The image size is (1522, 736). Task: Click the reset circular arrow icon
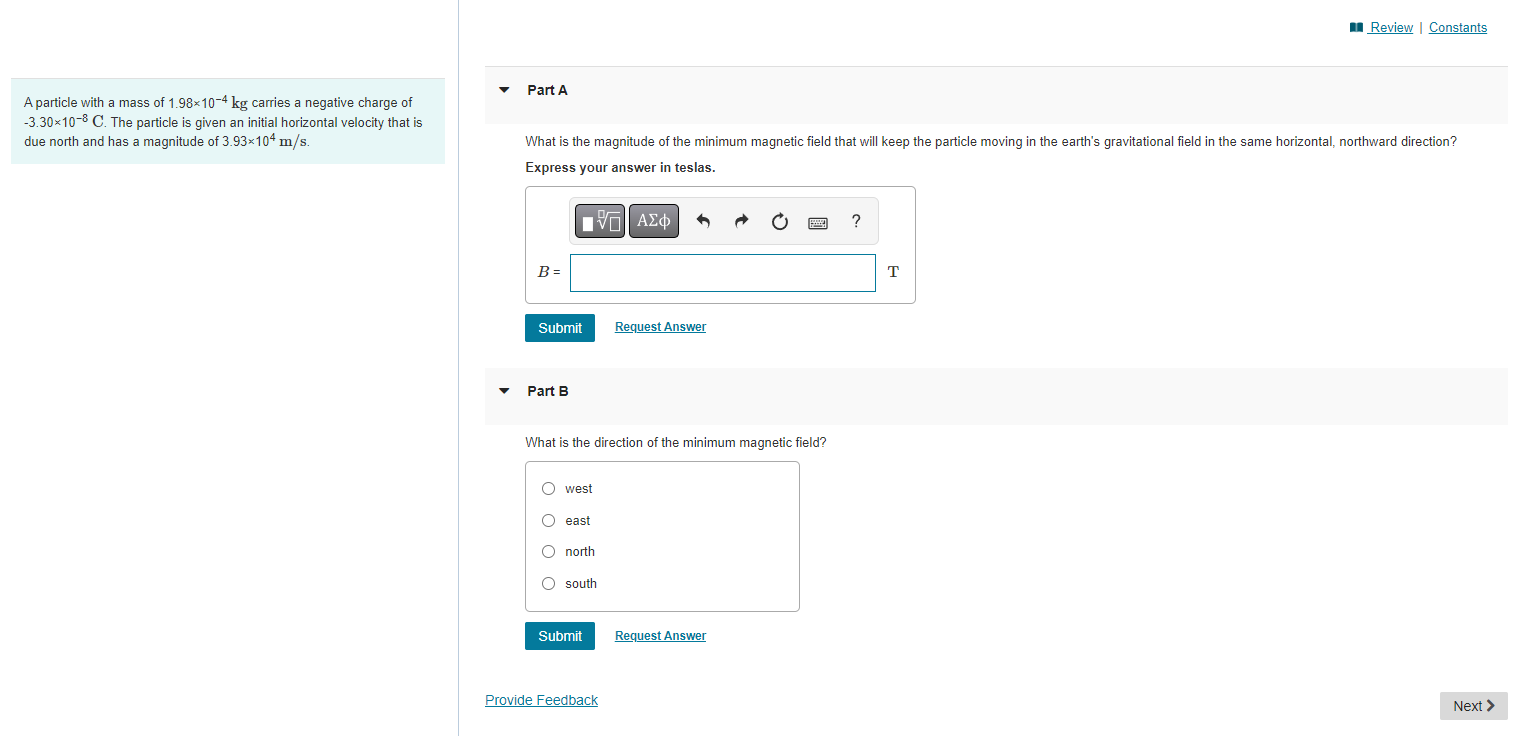click(780, 222)
